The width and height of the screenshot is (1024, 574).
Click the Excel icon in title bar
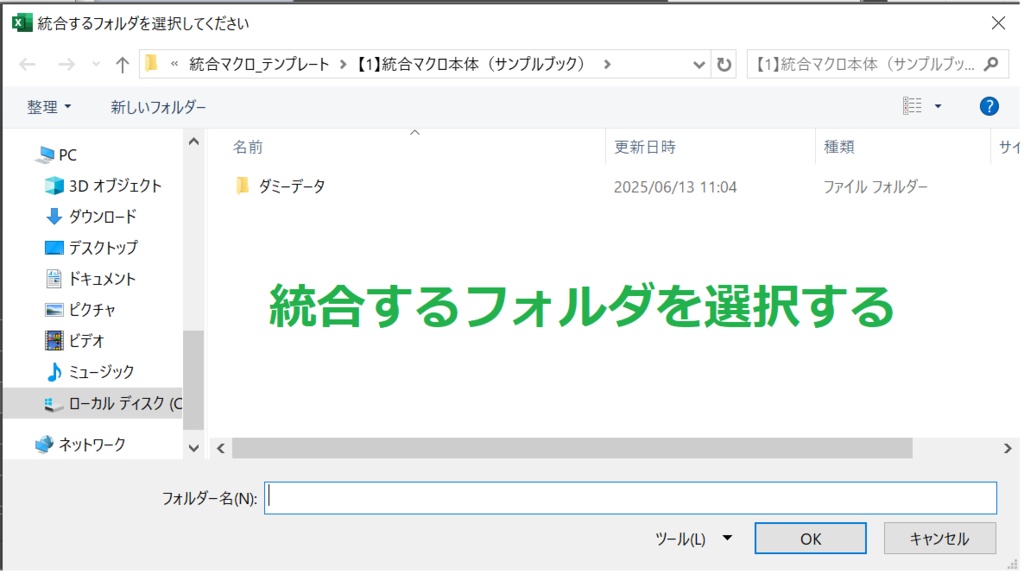point(22,23)
